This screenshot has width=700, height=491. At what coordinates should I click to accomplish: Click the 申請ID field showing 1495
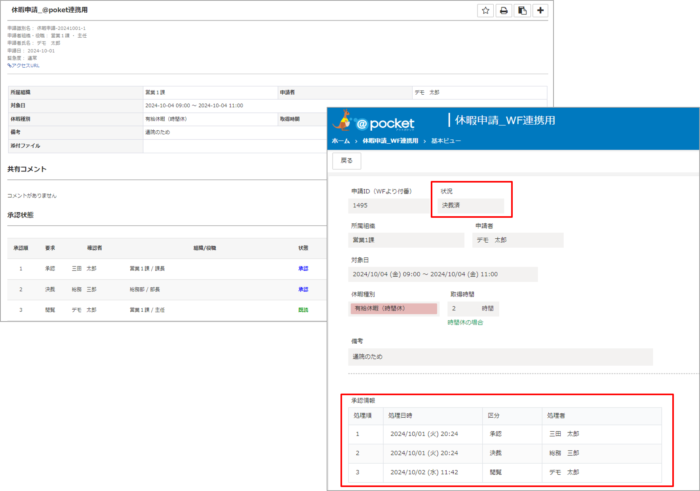click(x=388, y=206)
